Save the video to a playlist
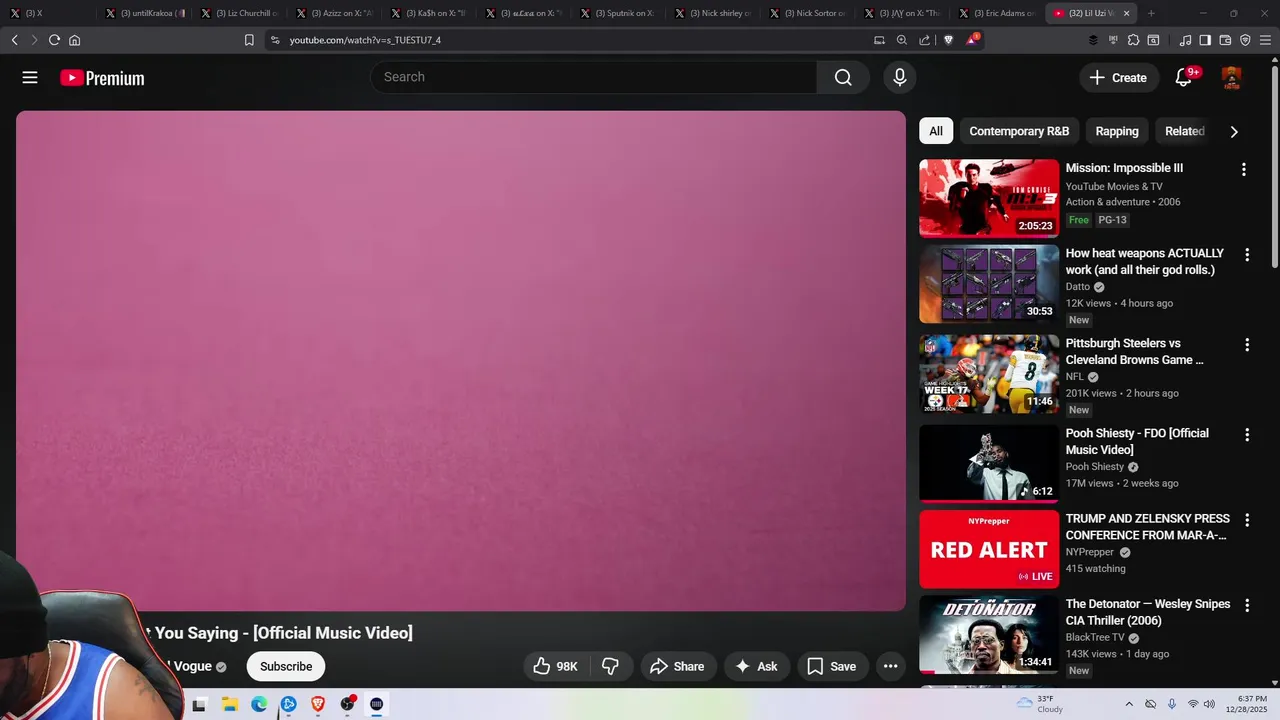The image size is (1280, 720). pyautogui.click(x=832, y=666)
